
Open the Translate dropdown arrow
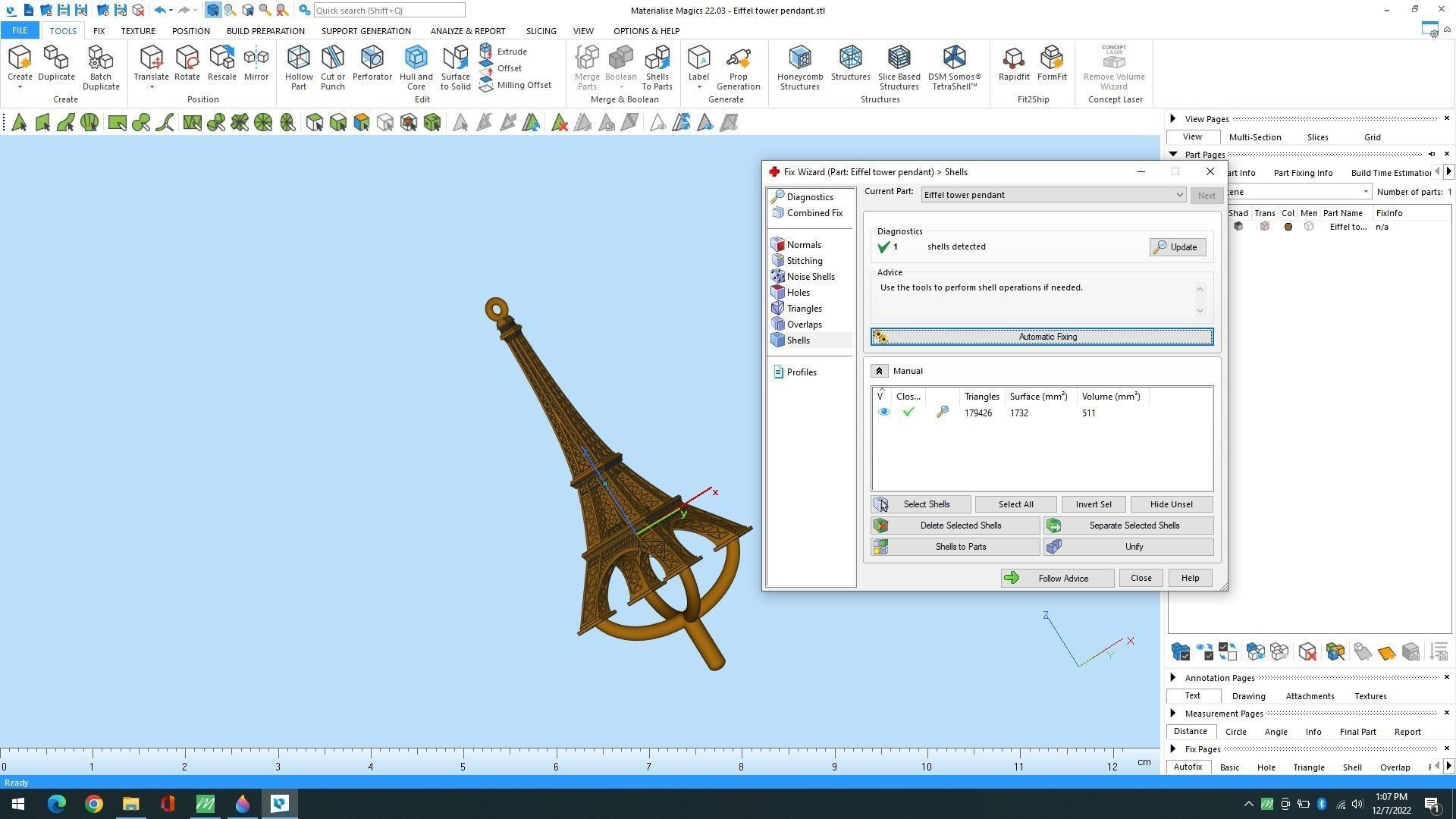[x=151, y=87]
